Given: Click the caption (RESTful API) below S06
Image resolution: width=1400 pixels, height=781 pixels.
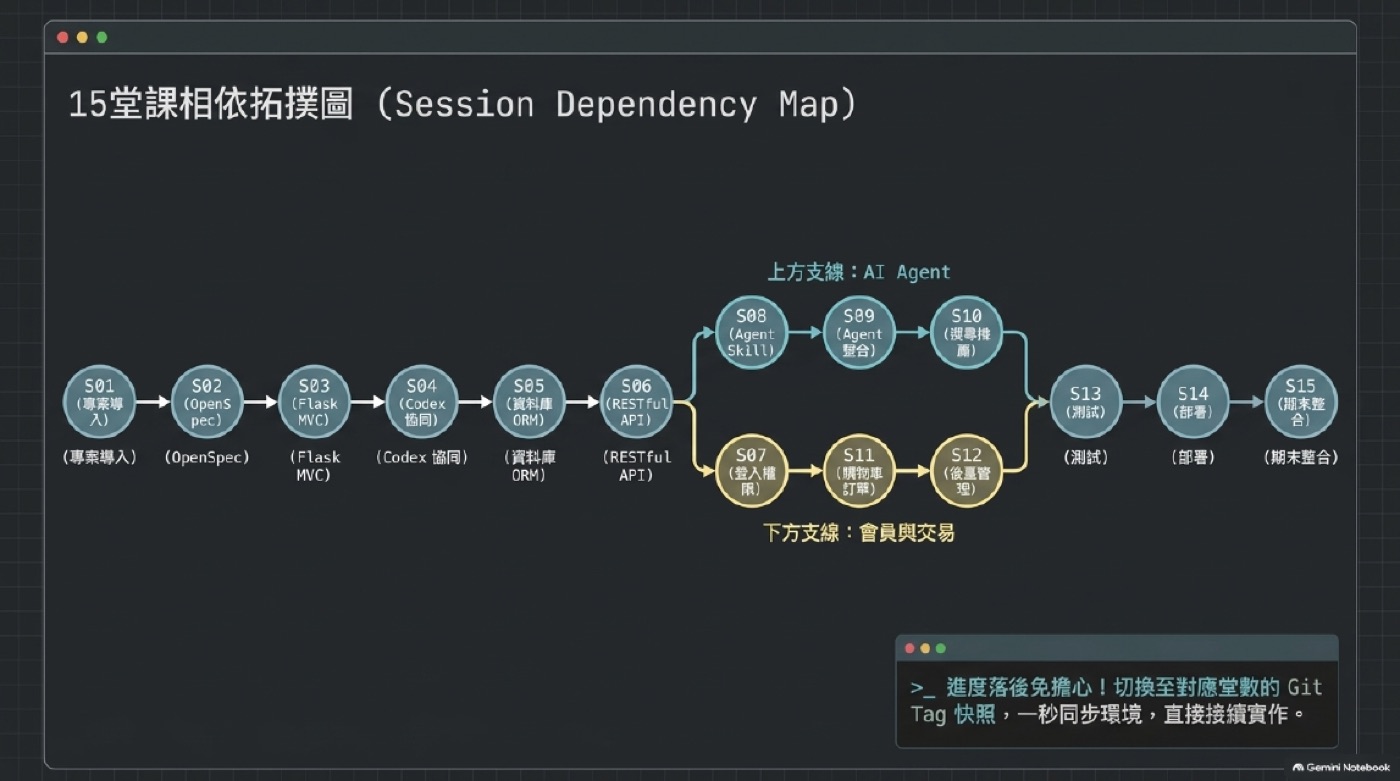Looking at the screenshot, I should click(x=637, y=466).
